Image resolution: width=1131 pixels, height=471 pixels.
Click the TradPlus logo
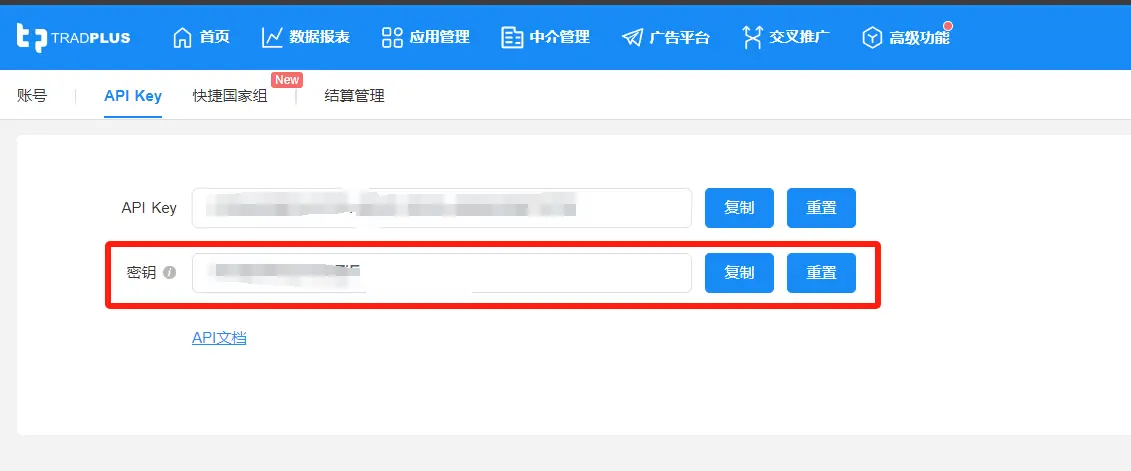click(x=74, y=37)
